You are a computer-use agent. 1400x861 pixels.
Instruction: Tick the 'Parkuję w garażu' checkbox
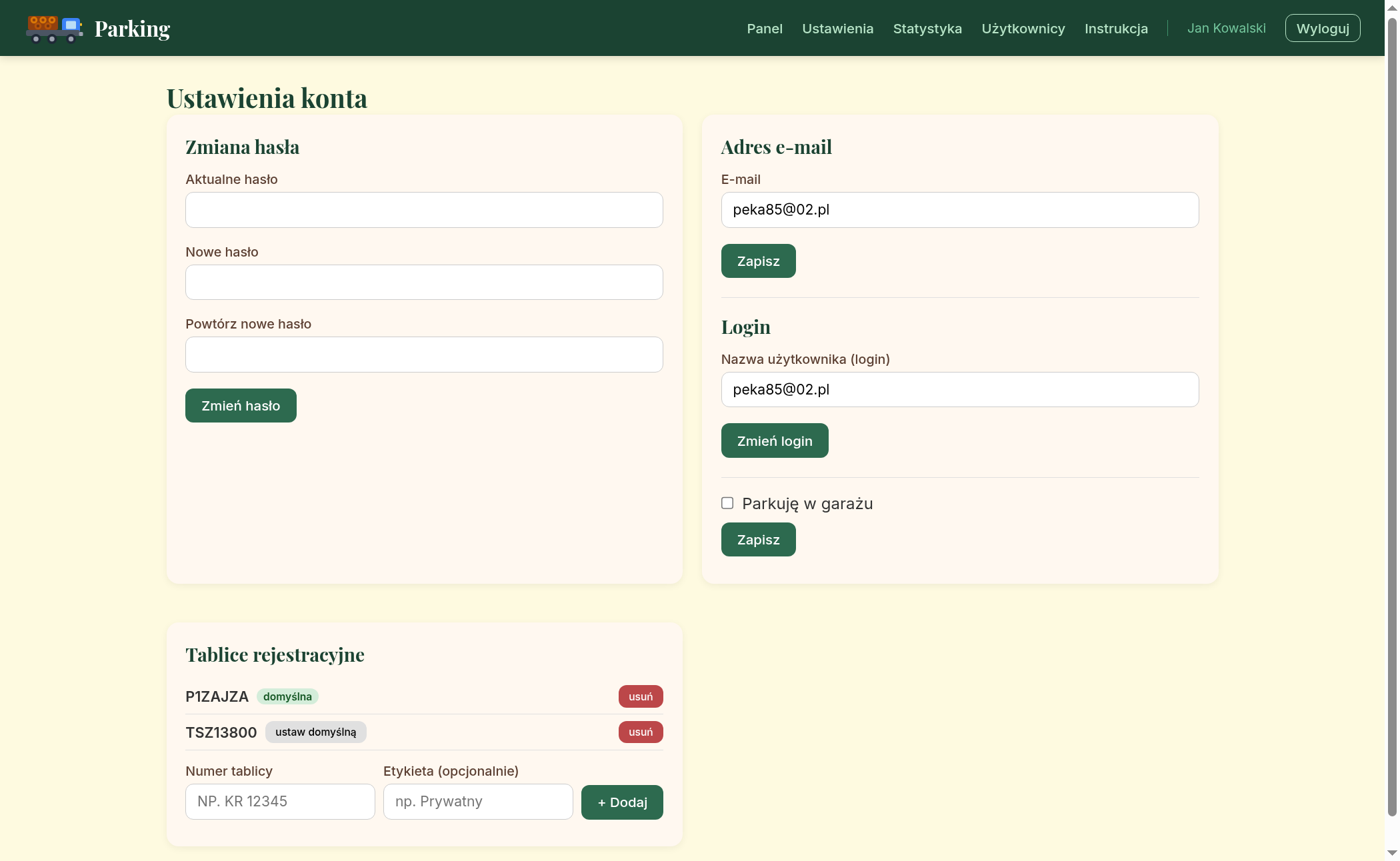click(x=727, y=503)
